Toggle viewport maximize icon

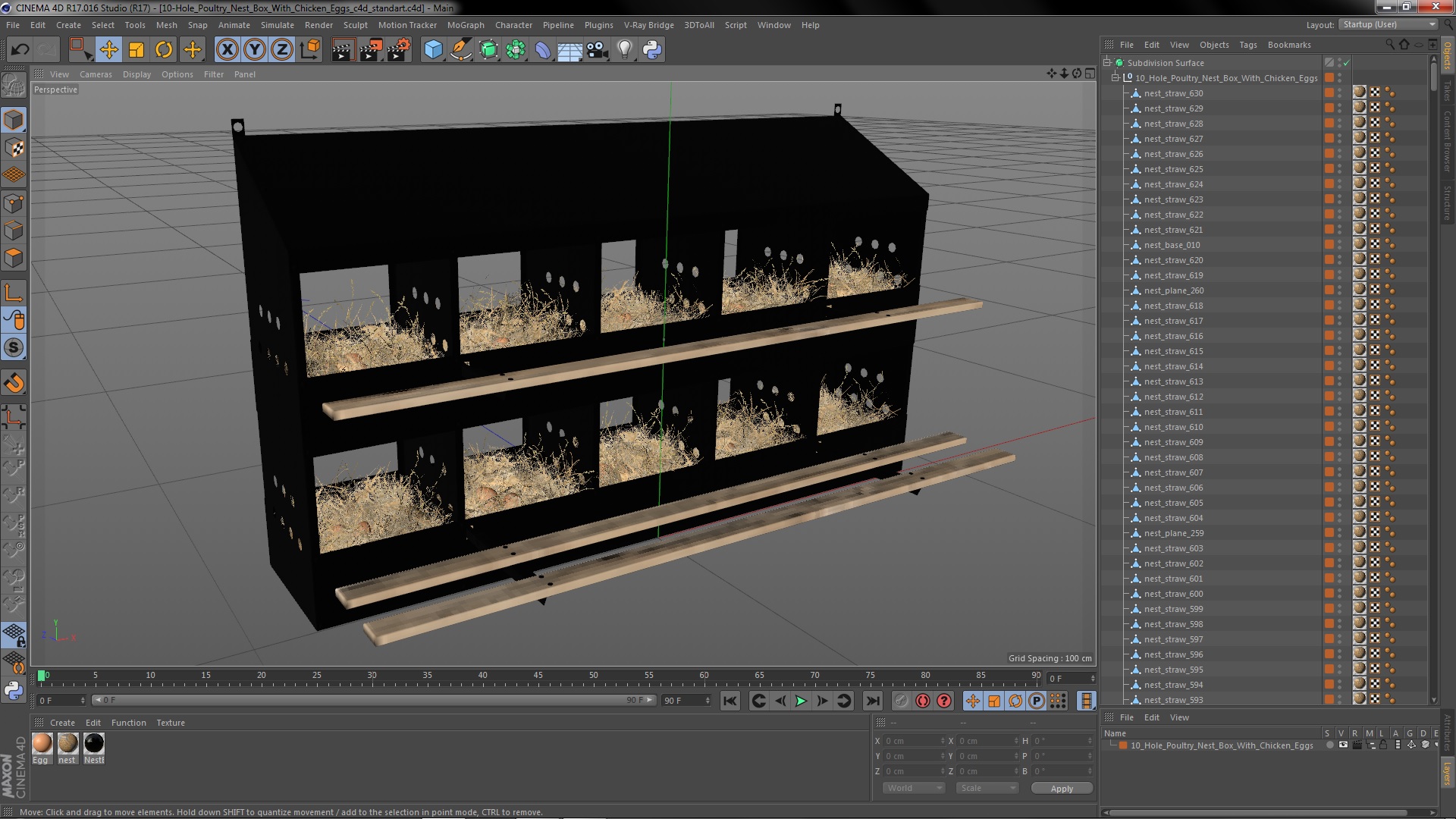1090,74
